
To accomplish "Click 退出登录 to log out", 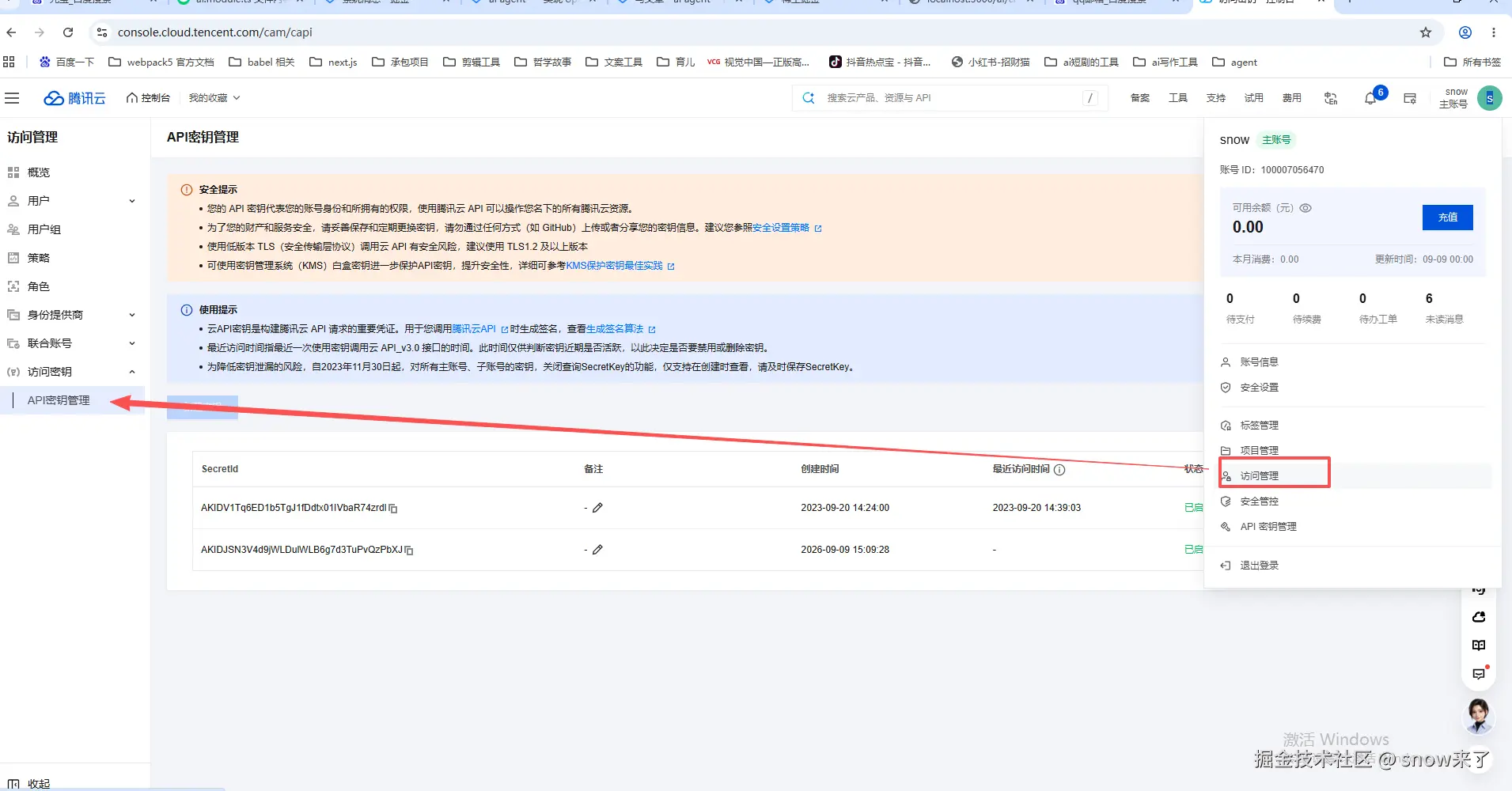I will pyautogui.click(x=1259, y=566).
